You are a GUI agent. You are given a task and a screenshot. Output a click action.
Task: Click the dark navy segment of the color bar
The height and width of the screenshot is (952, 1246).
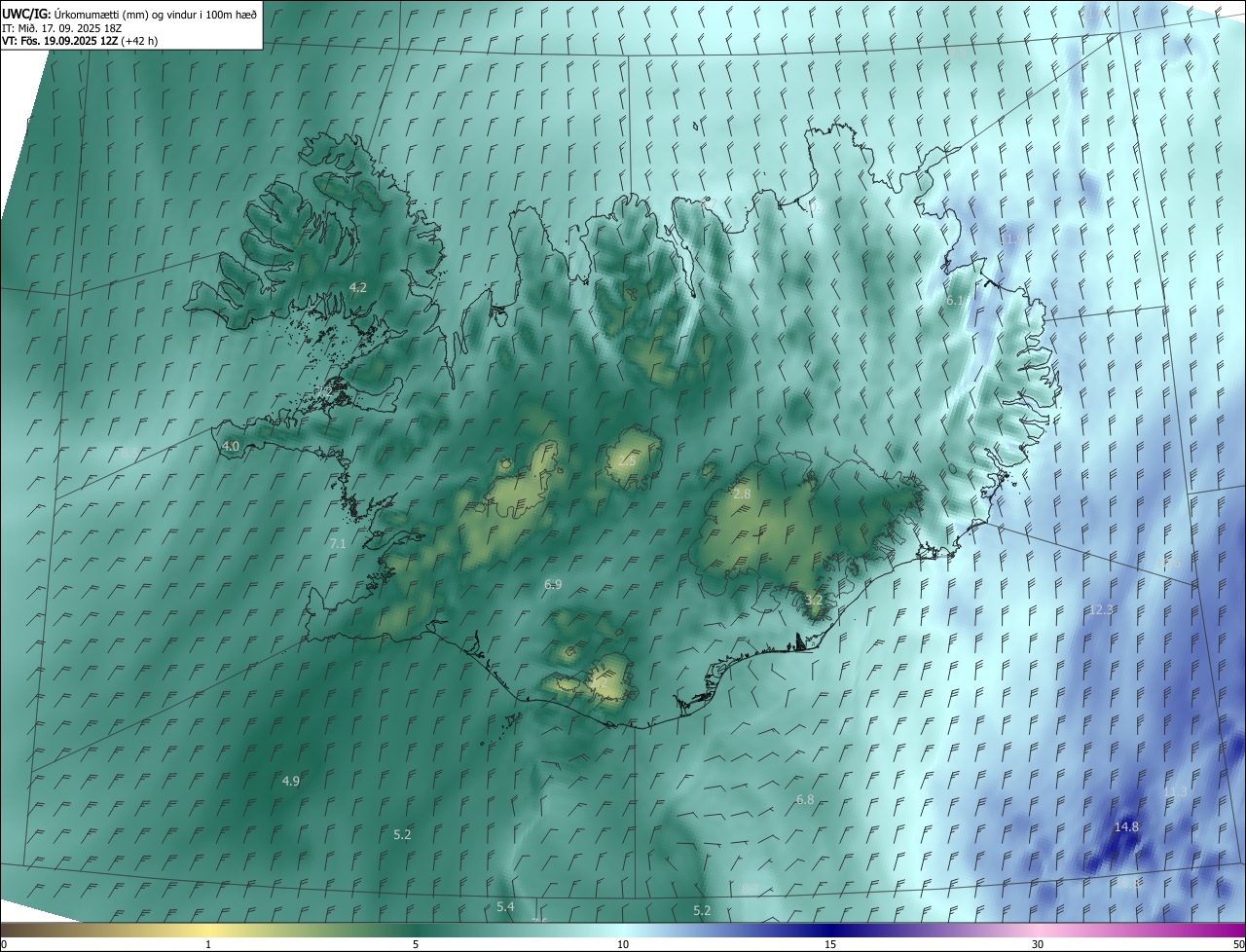[830, 930]
